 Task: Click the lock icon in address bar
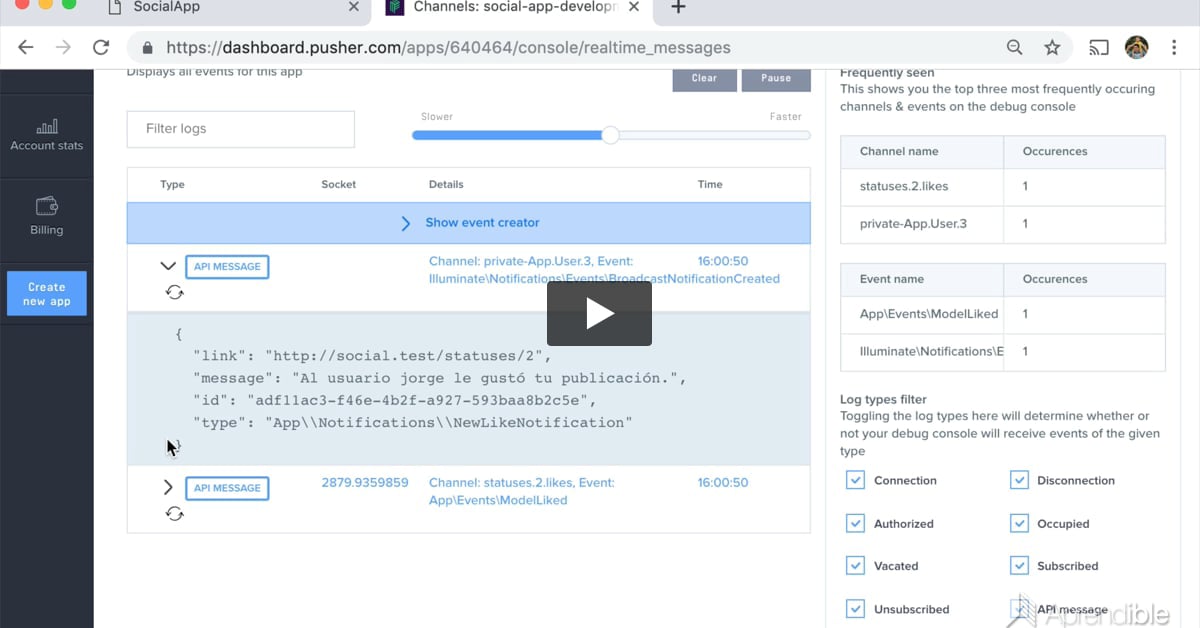pyautogui.click(x=148, y=47)
